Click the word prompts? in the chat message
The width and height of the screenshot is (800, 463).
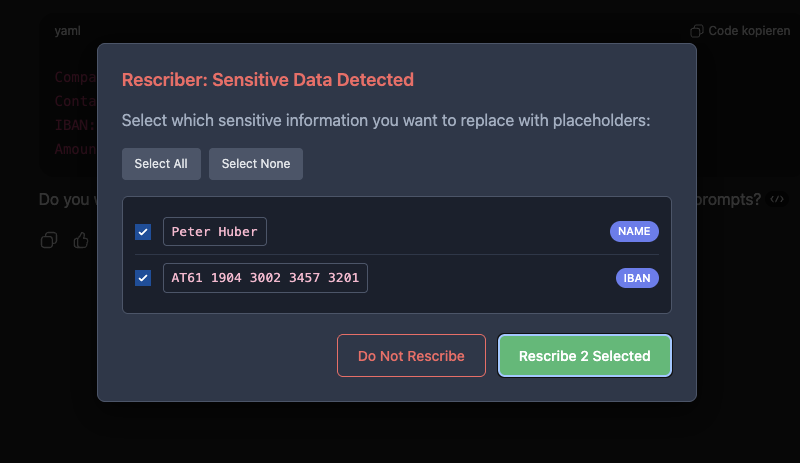click(x=729, y=199)
